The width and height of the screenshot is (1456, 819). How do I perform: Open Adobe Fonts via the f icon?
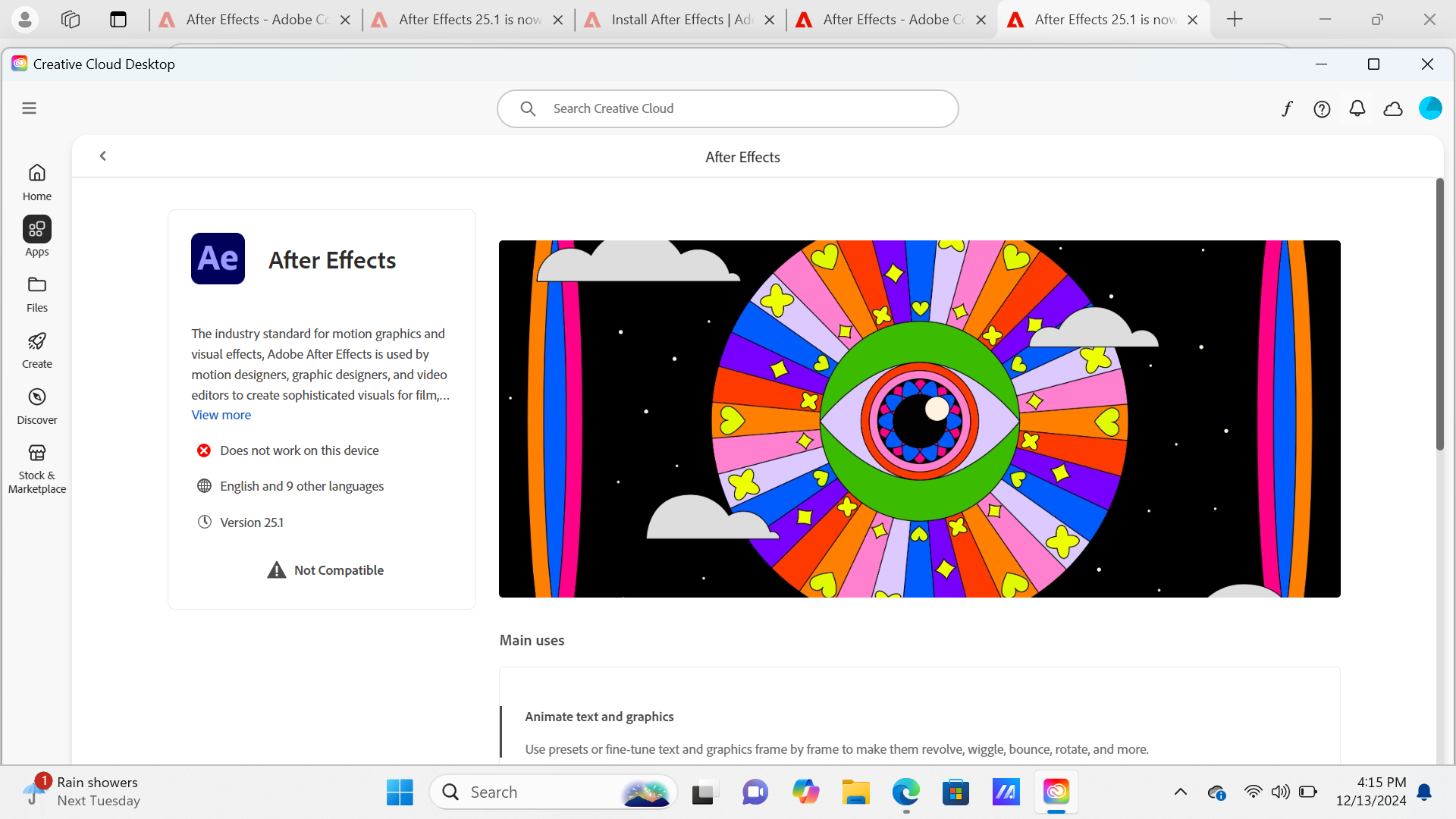pyautogui.click(x=1287, y=108)
